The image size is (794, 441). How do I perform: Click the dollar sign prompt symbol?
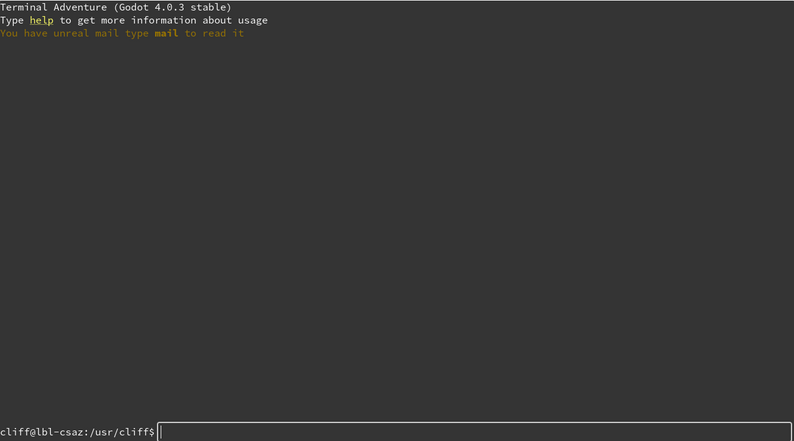click(x=151, y=432)
